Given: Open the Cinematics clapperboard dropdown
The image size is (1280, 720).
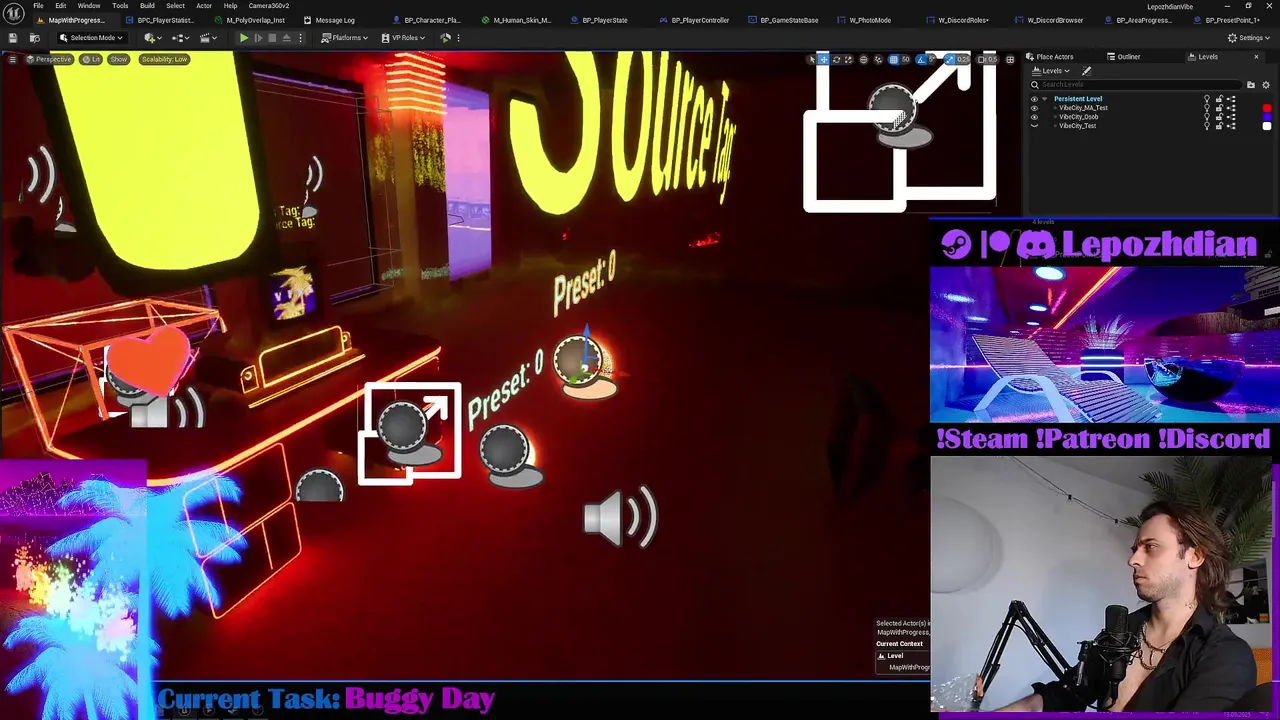Looking at the screenshot, I should pos(208,38).
